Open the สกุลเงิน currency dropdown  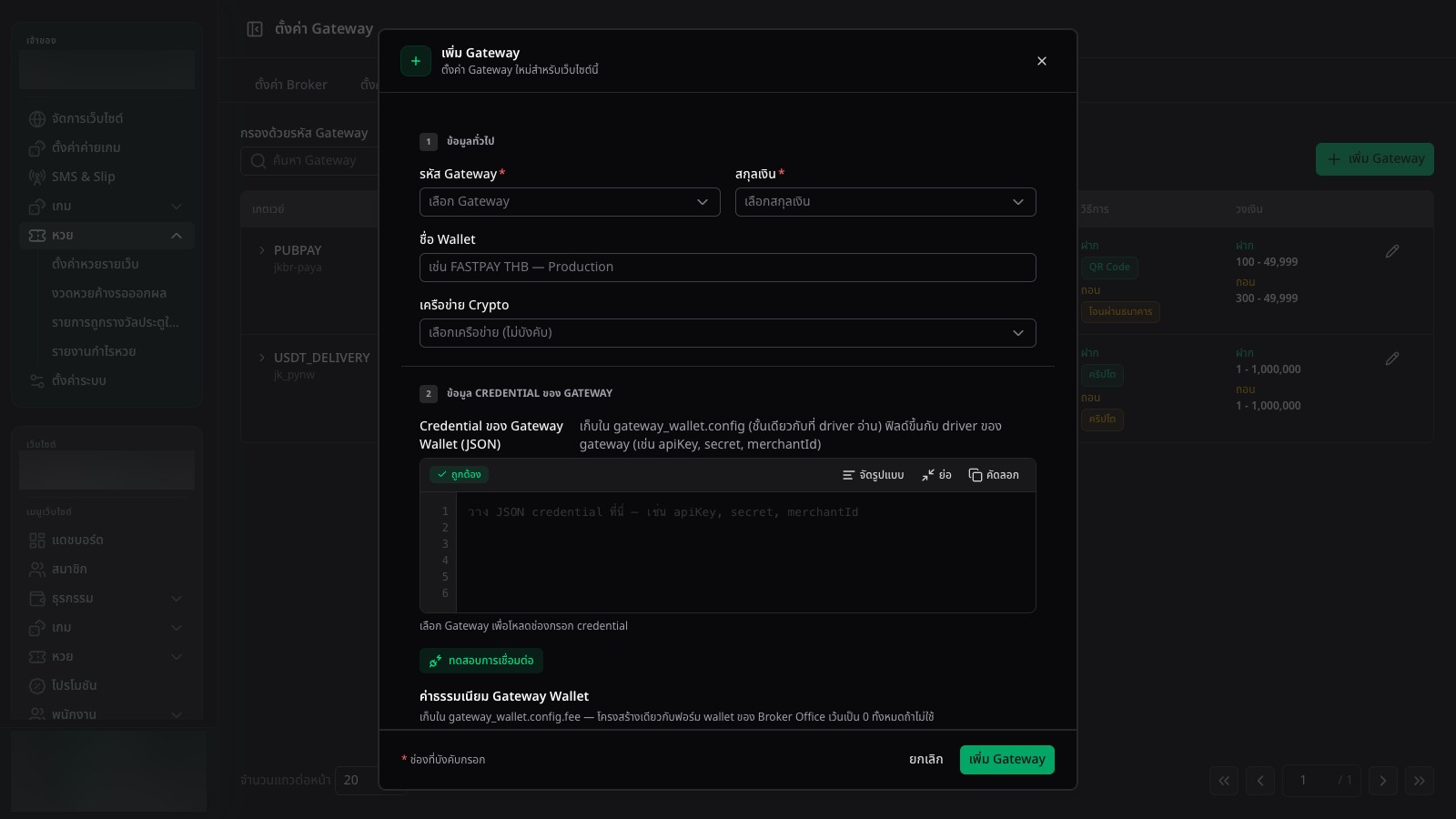coord(885,202)
